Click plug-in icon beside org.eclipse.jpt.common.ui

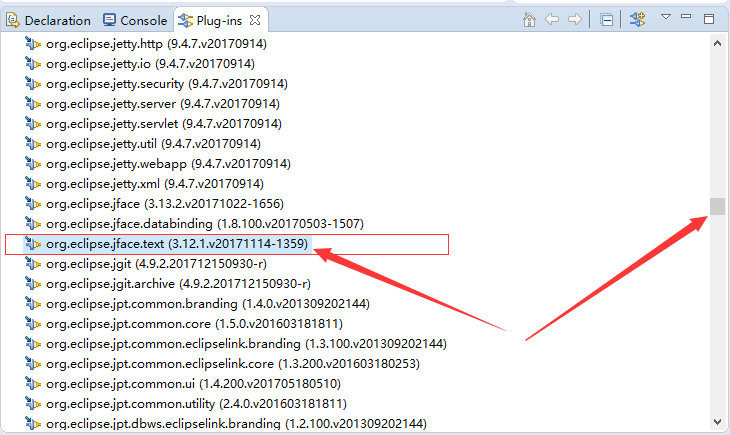(x=33, y=384)
